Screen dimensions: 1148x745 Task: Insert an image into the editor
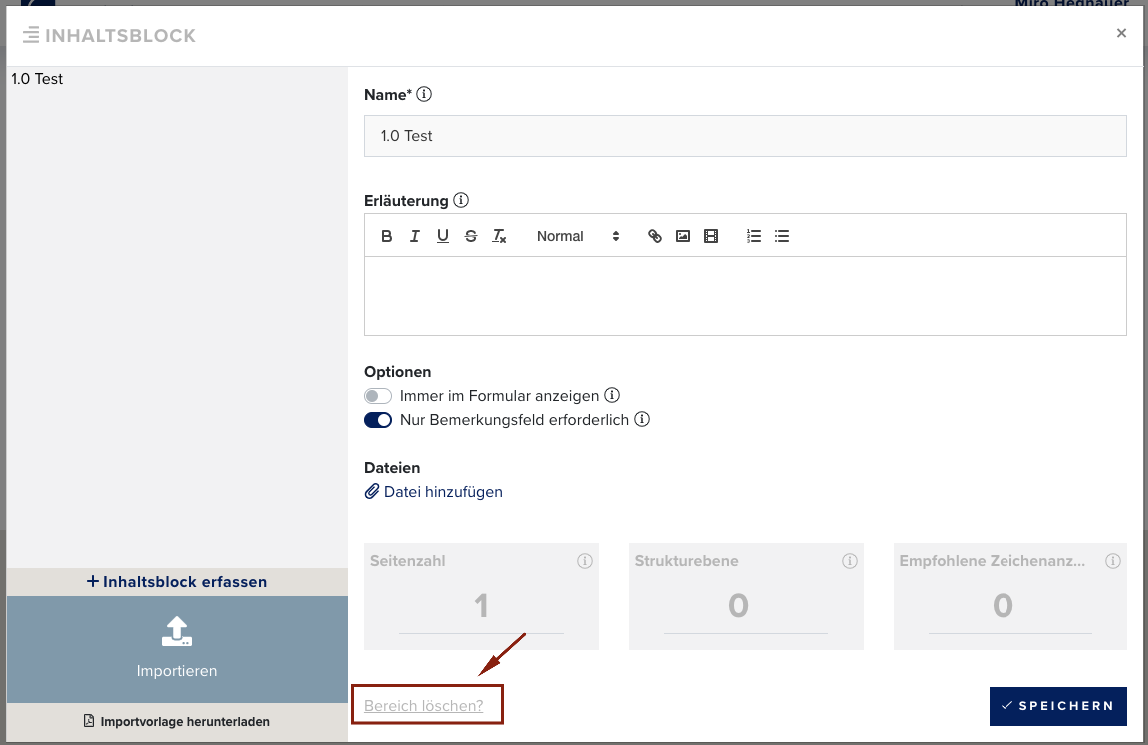point(683,236)
